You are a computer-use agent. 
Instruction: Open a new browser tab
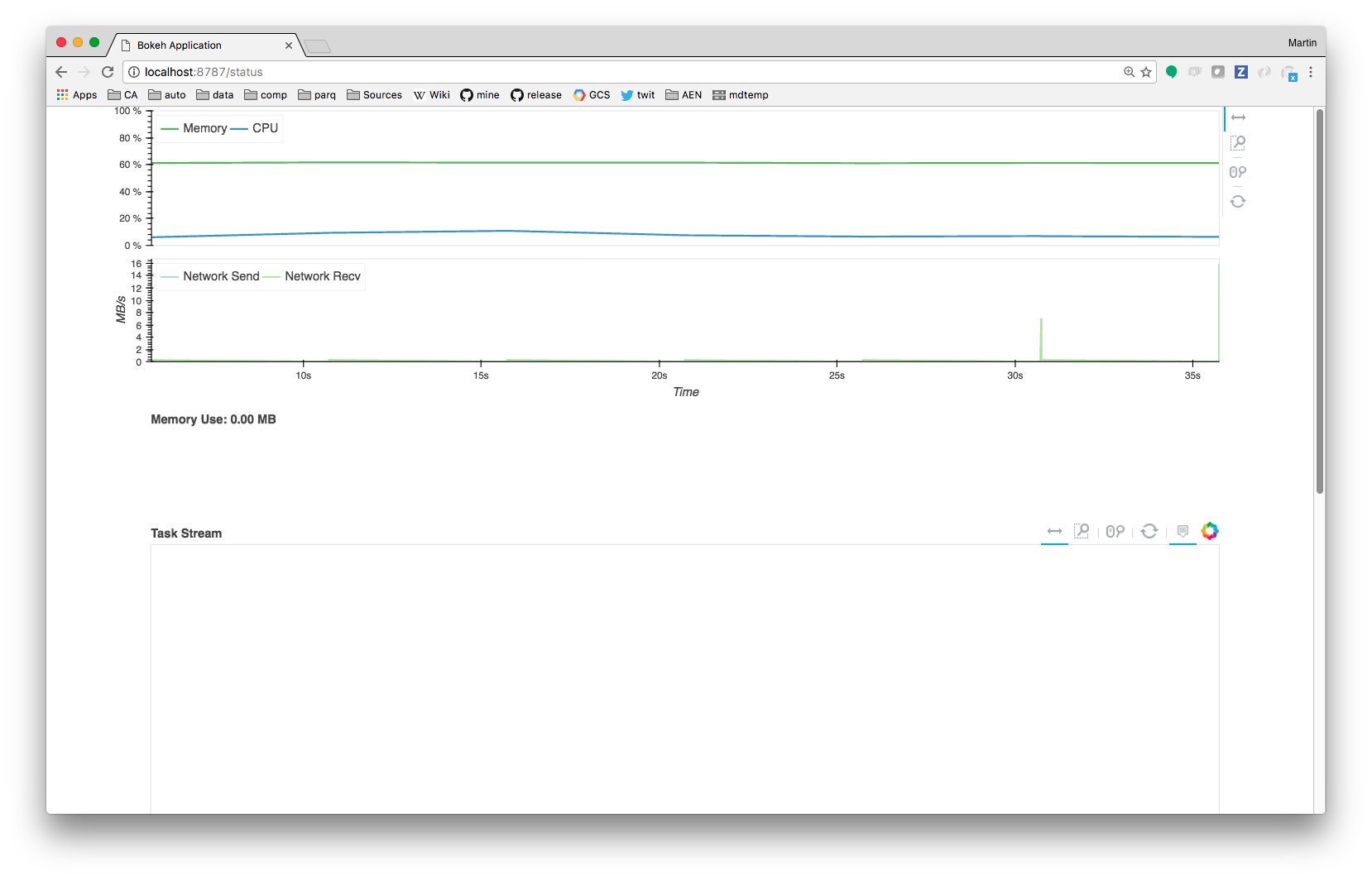[x=317, y=46]
